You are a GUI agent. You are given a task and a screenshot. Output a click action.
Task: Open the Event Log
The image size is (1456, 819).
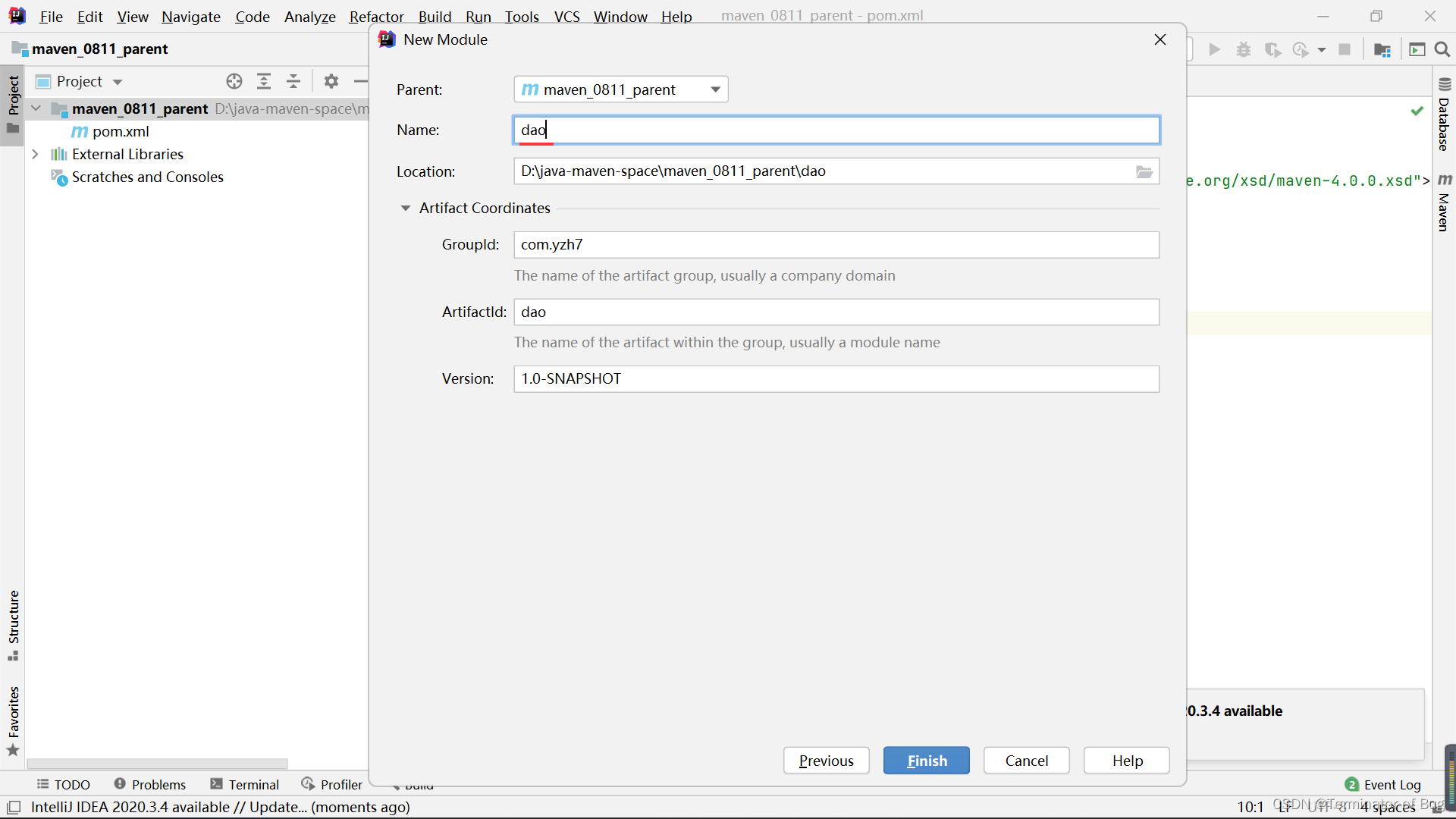pyautogui.click(x=1383, y=784)
